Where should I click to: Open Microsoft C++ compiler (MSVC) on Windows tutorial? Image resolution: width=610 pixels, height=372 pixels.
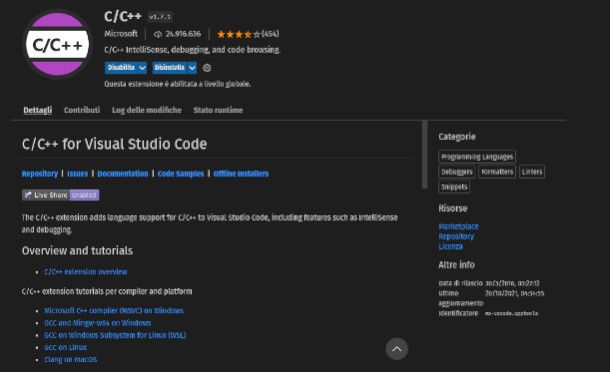click(114, 311)
